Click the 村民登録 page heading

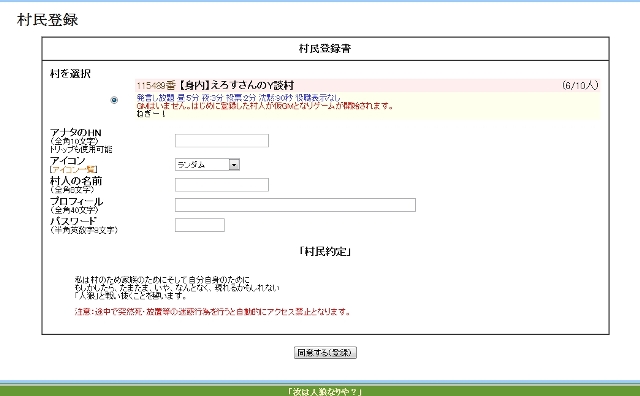click(47, 20)
